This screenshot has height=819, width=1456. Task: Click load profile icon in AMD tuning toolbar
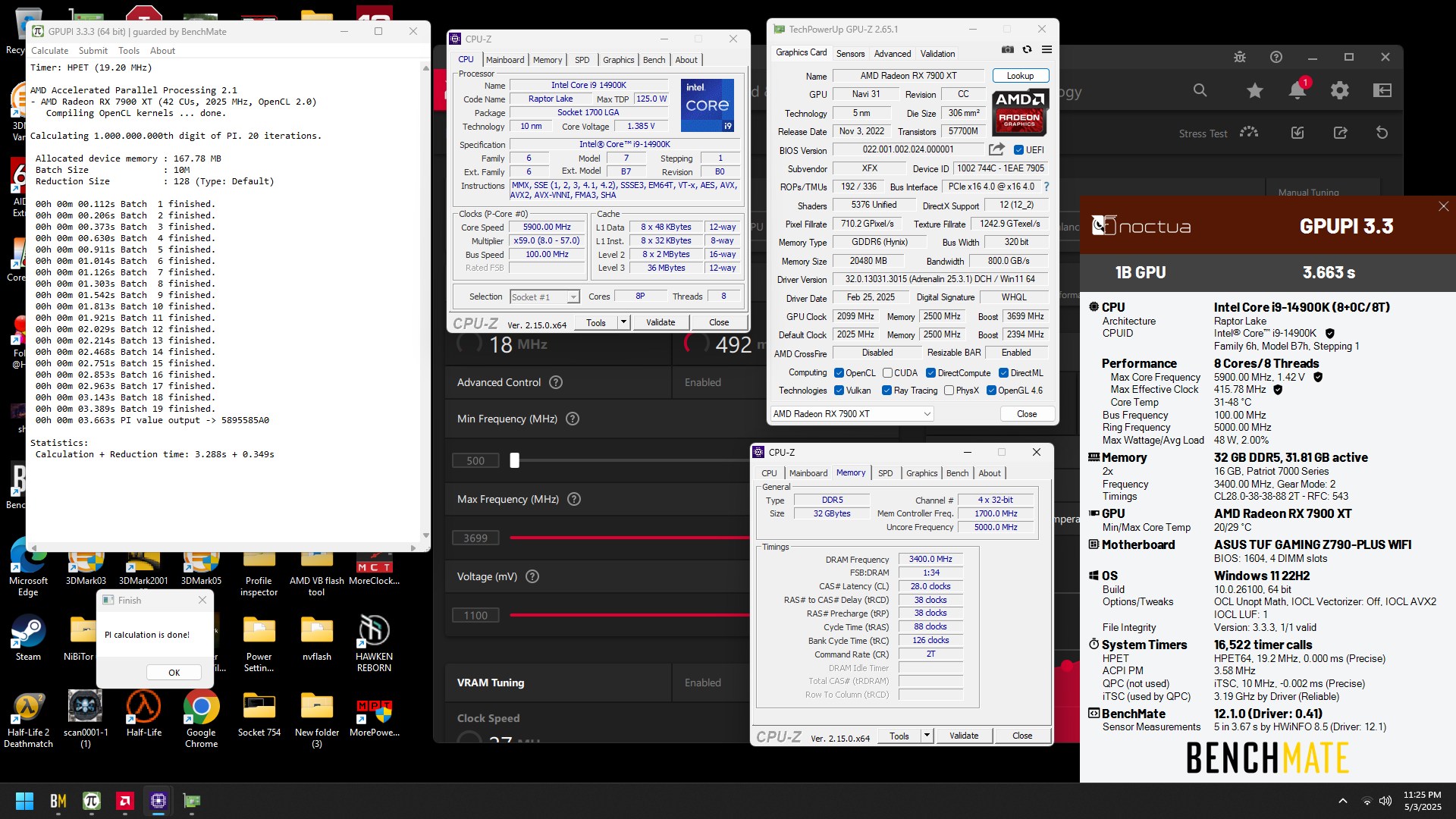tap(1298, 133)
